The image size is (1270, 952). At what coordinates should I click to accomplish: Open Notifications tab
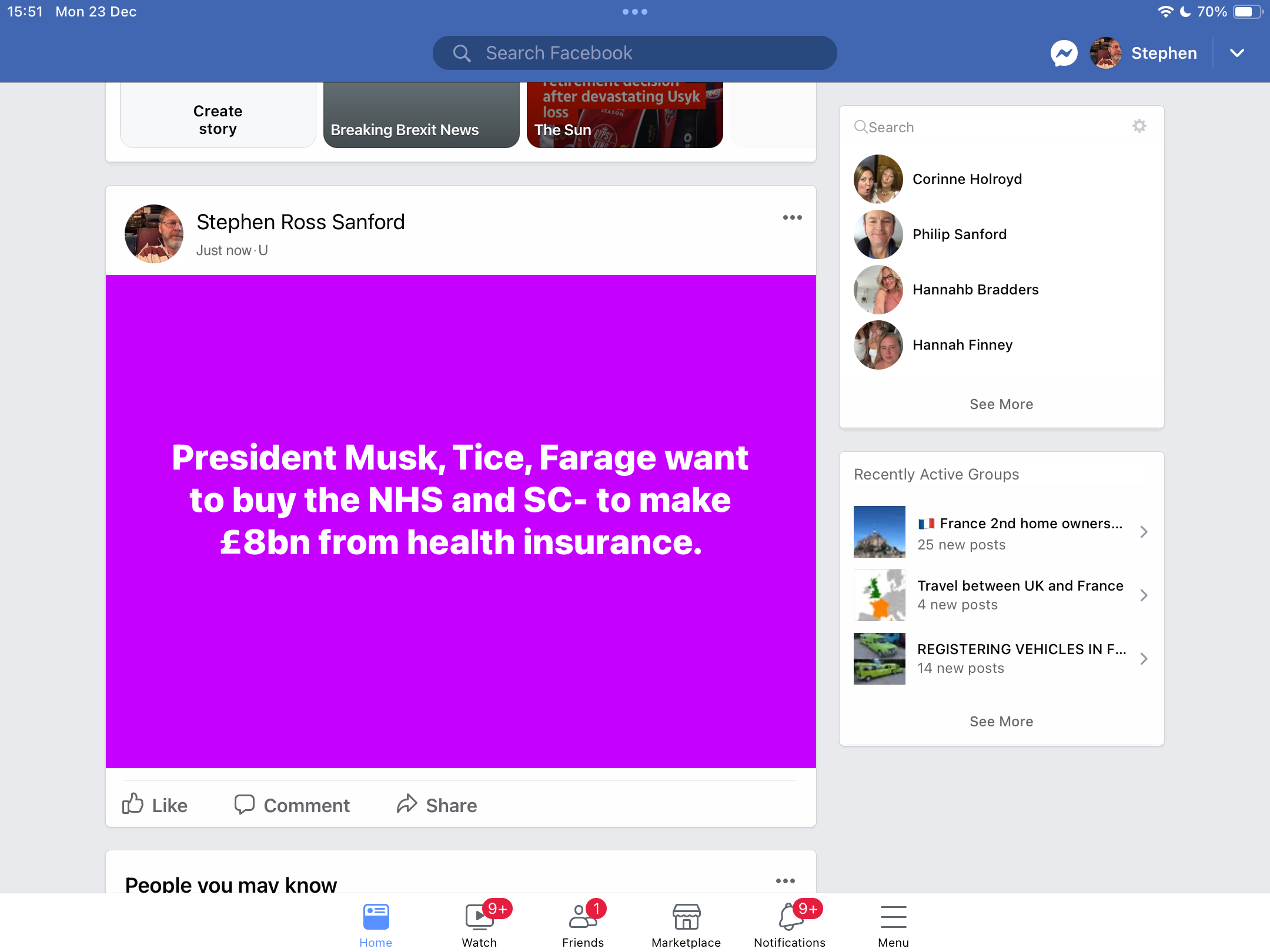pos(790,925)
